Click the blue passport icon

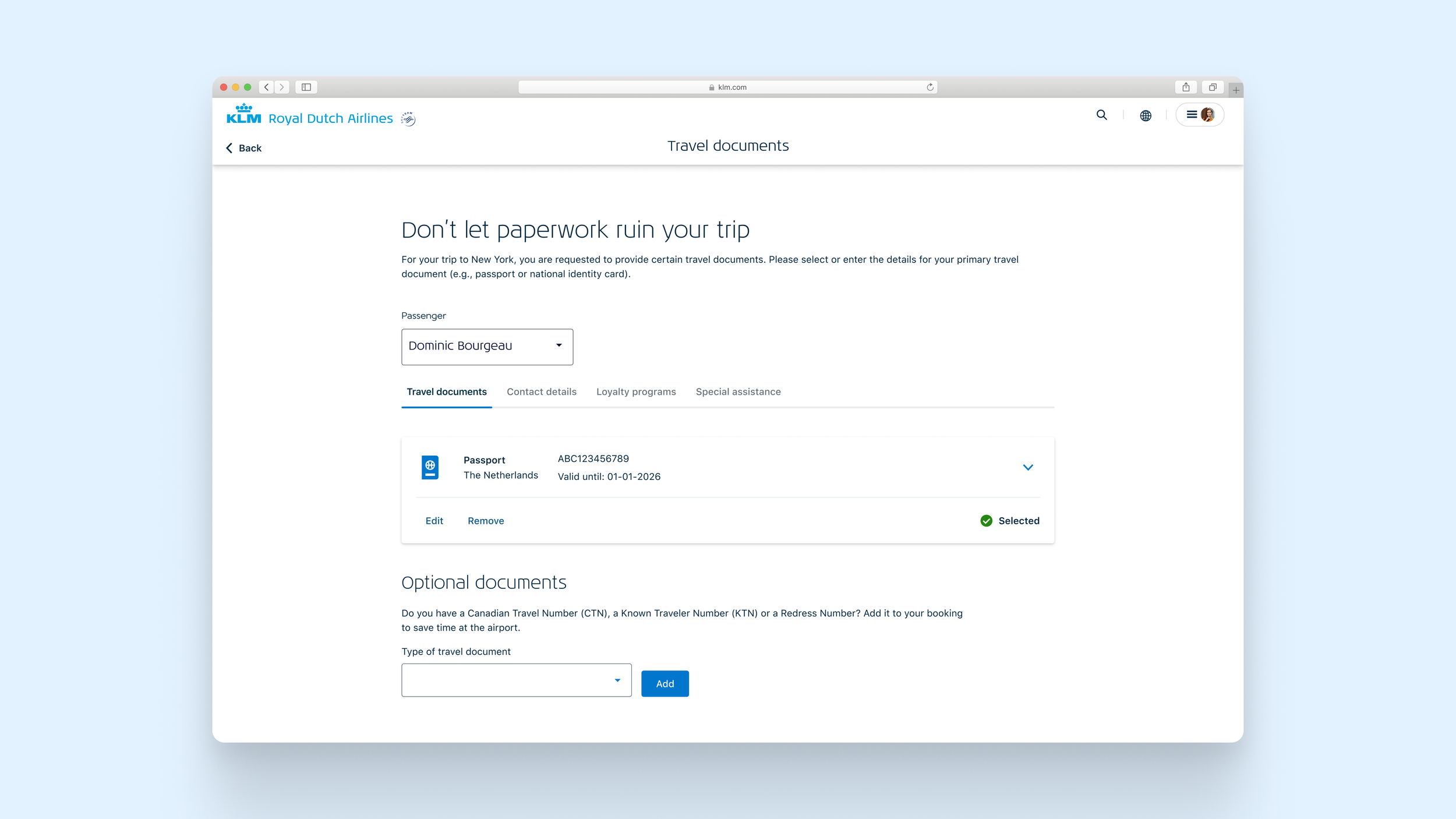tap(430, 467)
